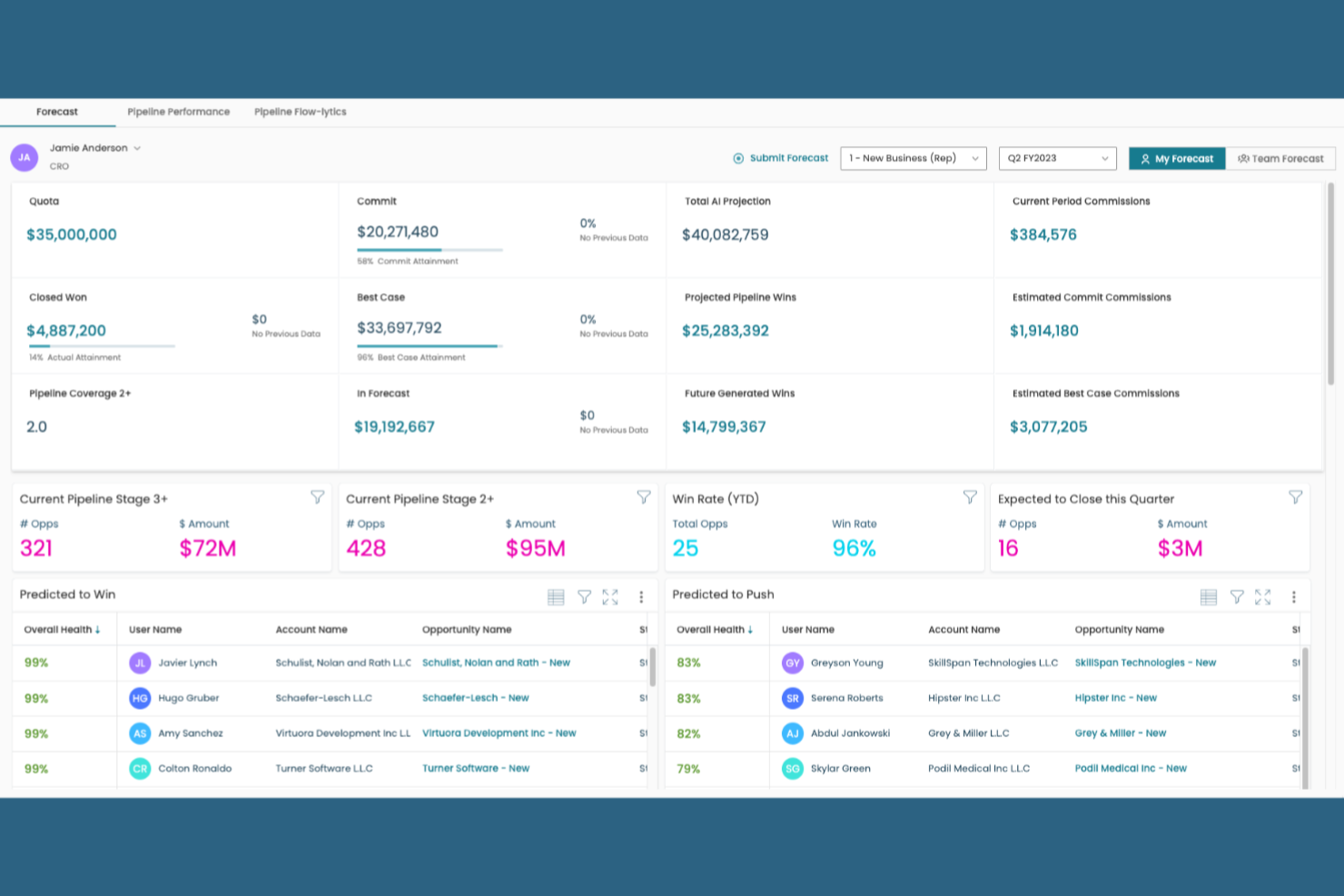Viewport: 1344px width, 896px height.
Task: Click the filter icon on Expected to Close card
Action: [x=1295, y=497]
